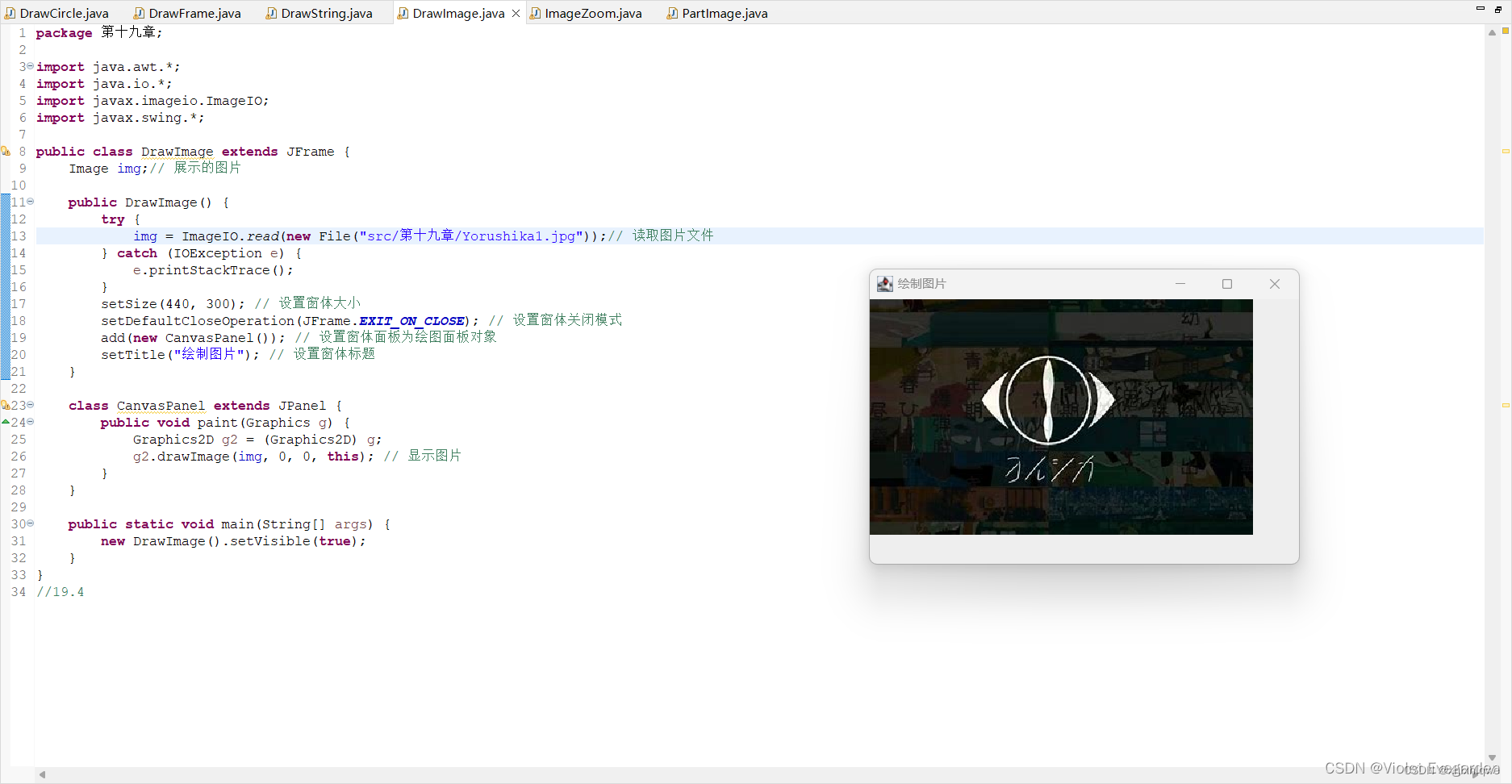Click the DrawString.java file icon

[x=271, y=13]
